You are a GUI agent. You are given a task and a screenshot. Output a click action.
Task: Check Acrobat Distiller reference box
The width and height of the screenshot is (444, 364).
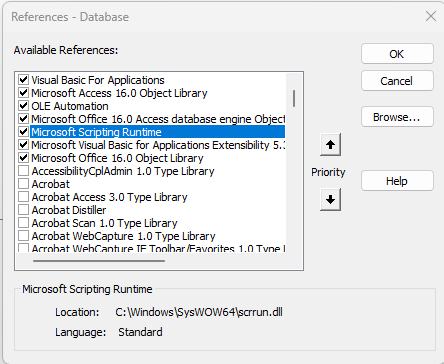pos(23,210)
